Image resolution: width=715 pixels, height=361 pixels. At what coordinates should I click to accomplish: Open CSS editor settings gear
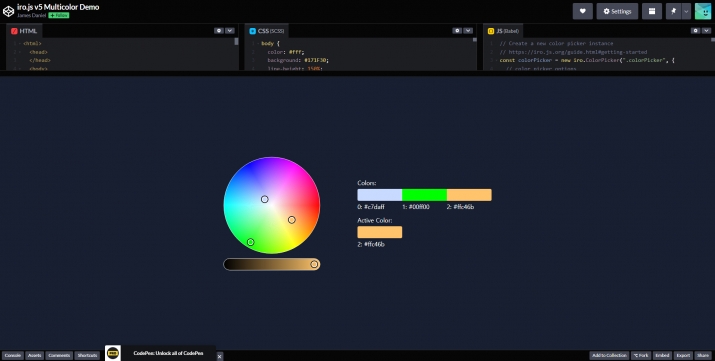pyautogui.click(x=457, y=31)
